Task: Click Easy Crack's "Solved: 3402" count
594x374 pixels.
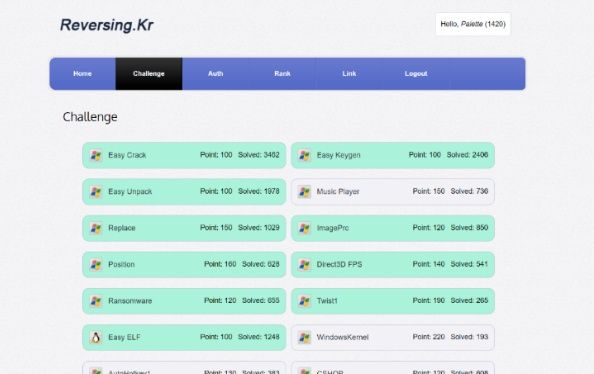Action: click(259, 155)
